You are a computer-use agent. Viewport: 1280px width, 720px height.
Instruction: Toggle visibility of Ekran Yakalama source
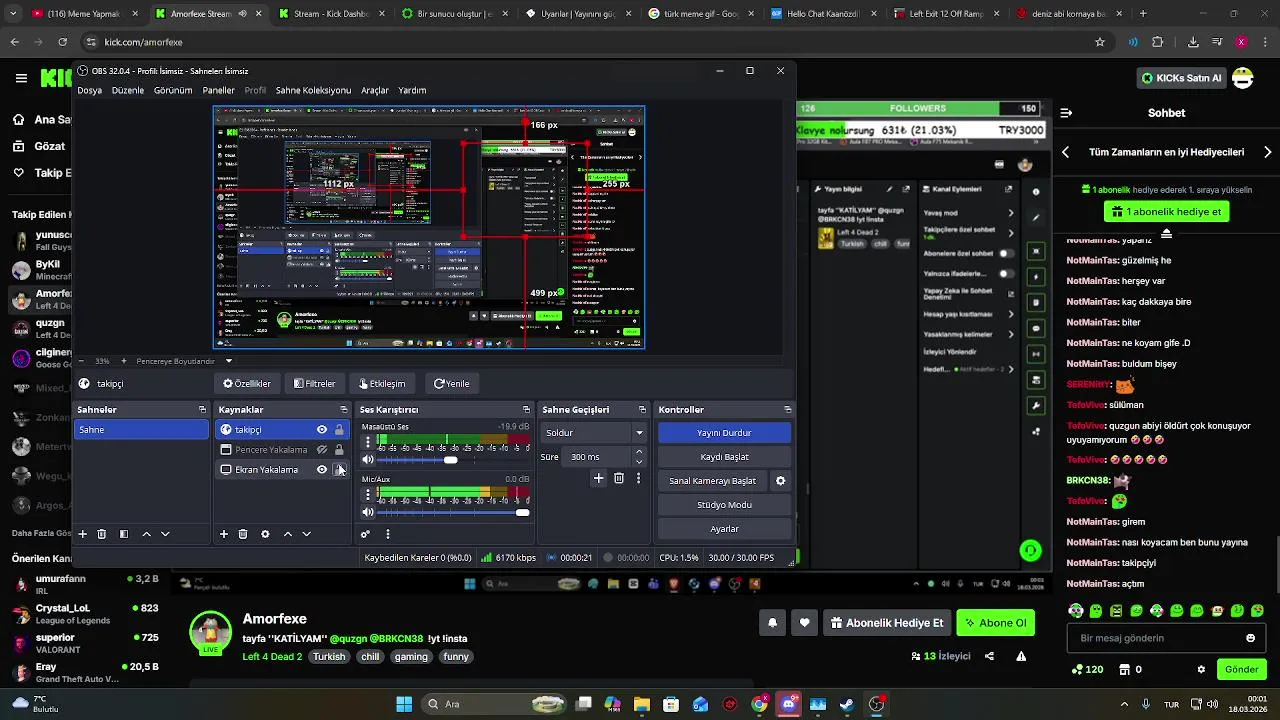click(322, 470)
